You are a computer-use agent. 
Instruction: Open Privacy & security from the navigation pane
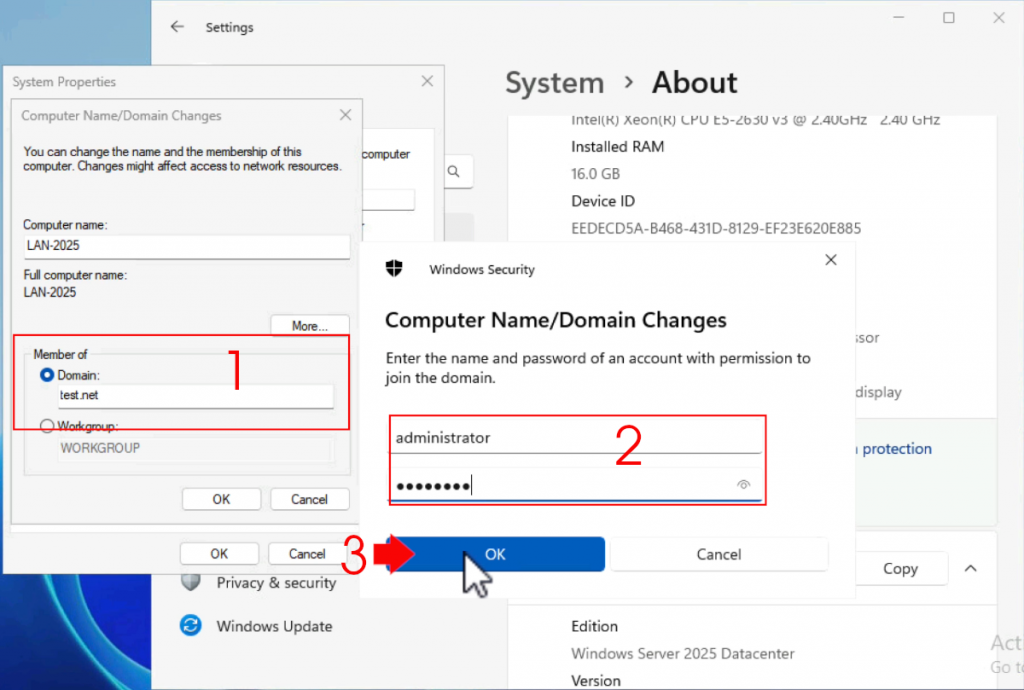tap(277, 583)
